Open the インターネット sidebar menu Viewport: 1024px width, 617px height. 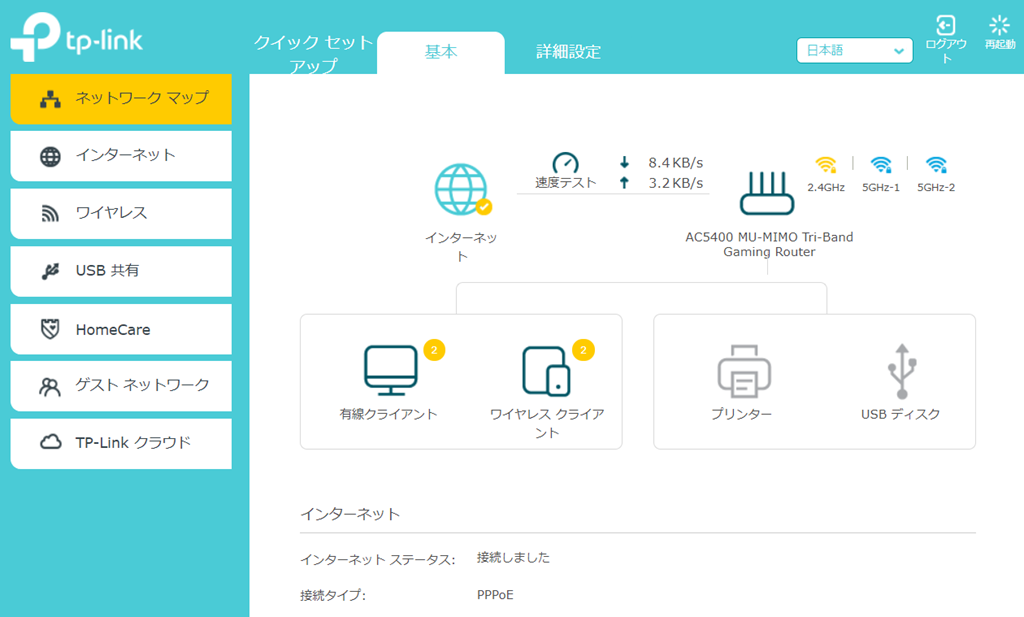click(x=121, y=156)
